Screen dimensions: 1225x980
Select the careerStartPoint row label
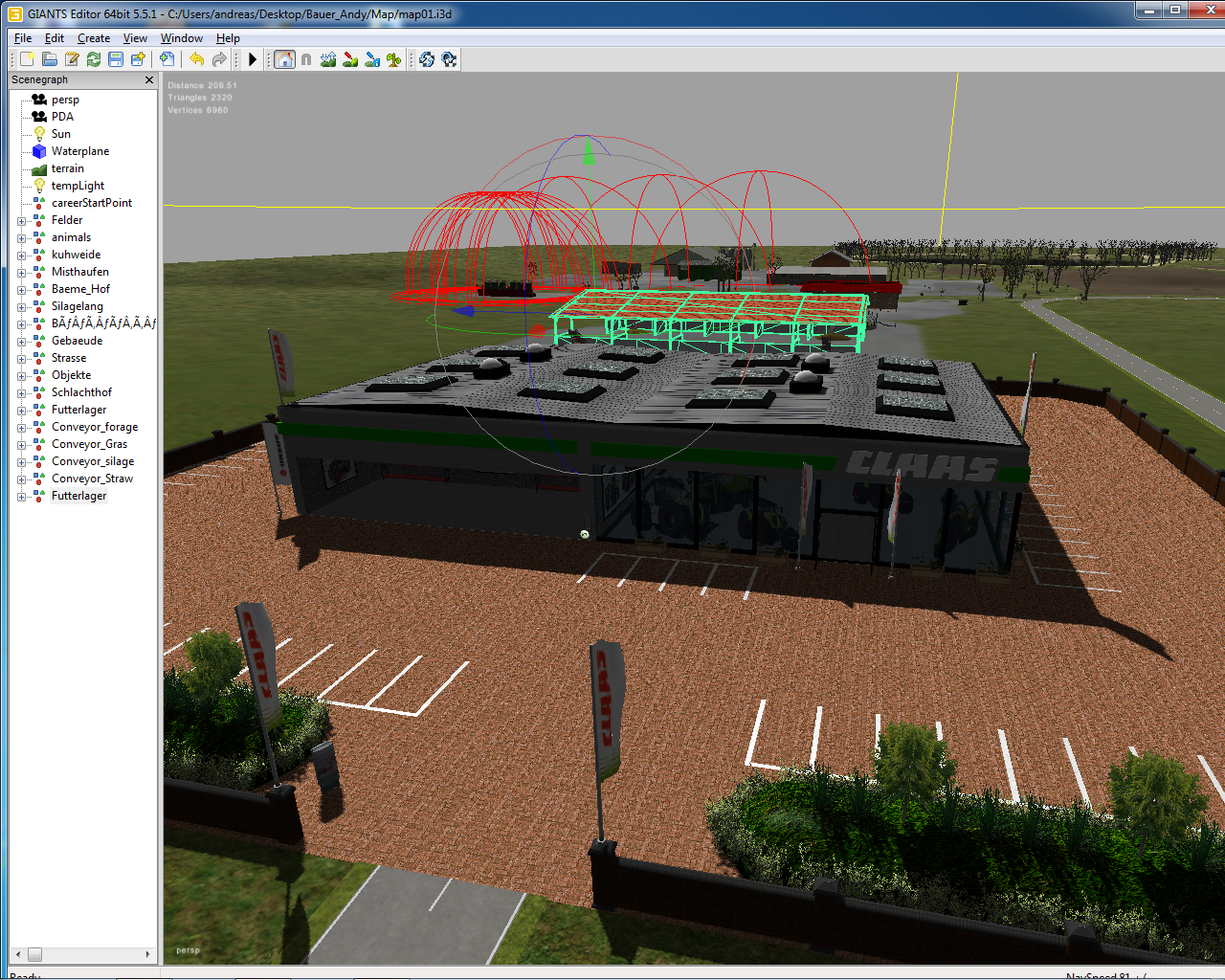pyautogui.click(x=92, y=203)
